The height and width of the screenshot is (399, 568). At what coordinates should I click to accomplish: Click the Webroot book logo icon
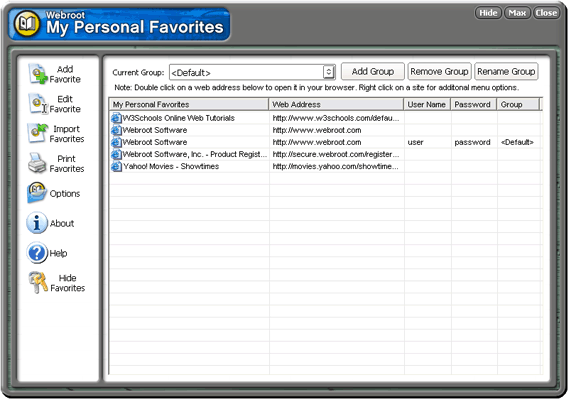(27, 24)
